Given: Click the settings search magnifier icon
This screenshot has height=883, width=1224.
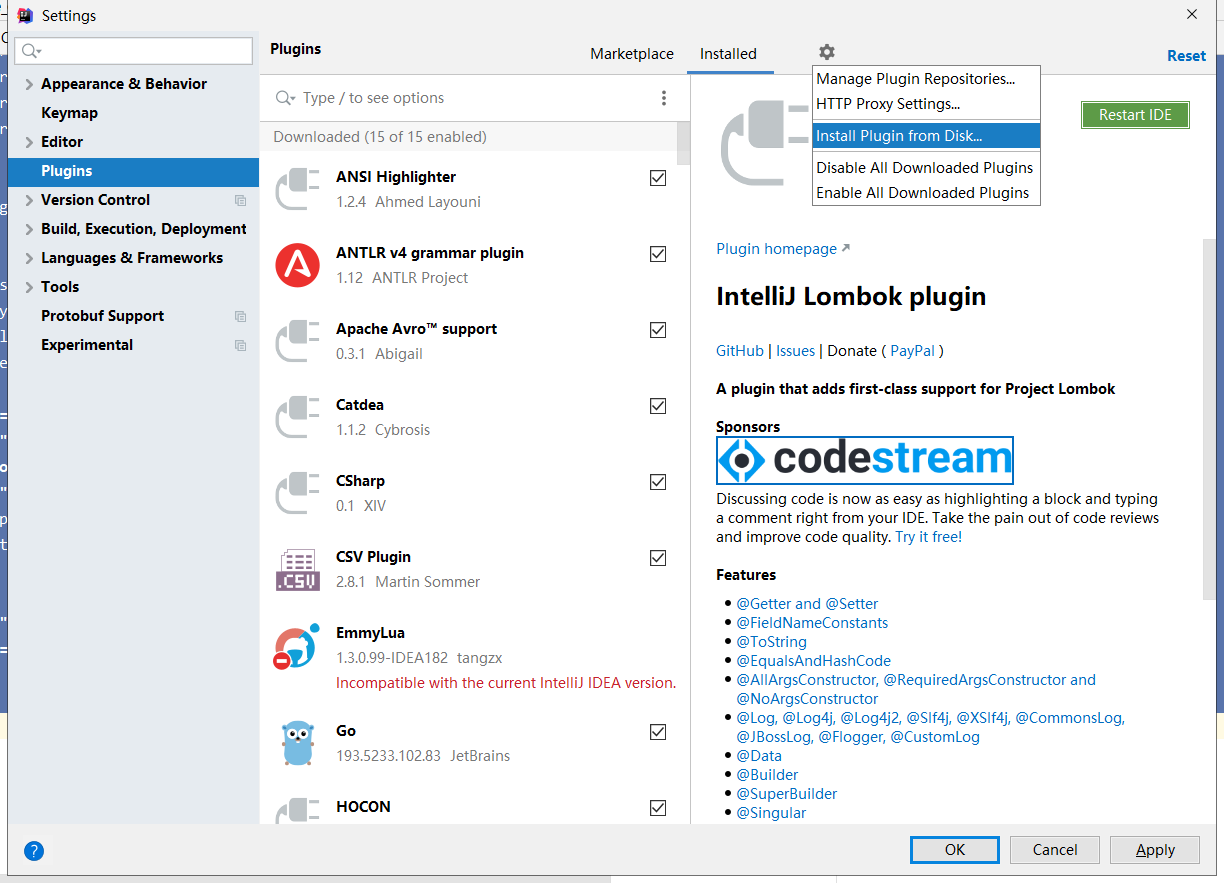Looking at the screenshot, I should click(31, 51).
